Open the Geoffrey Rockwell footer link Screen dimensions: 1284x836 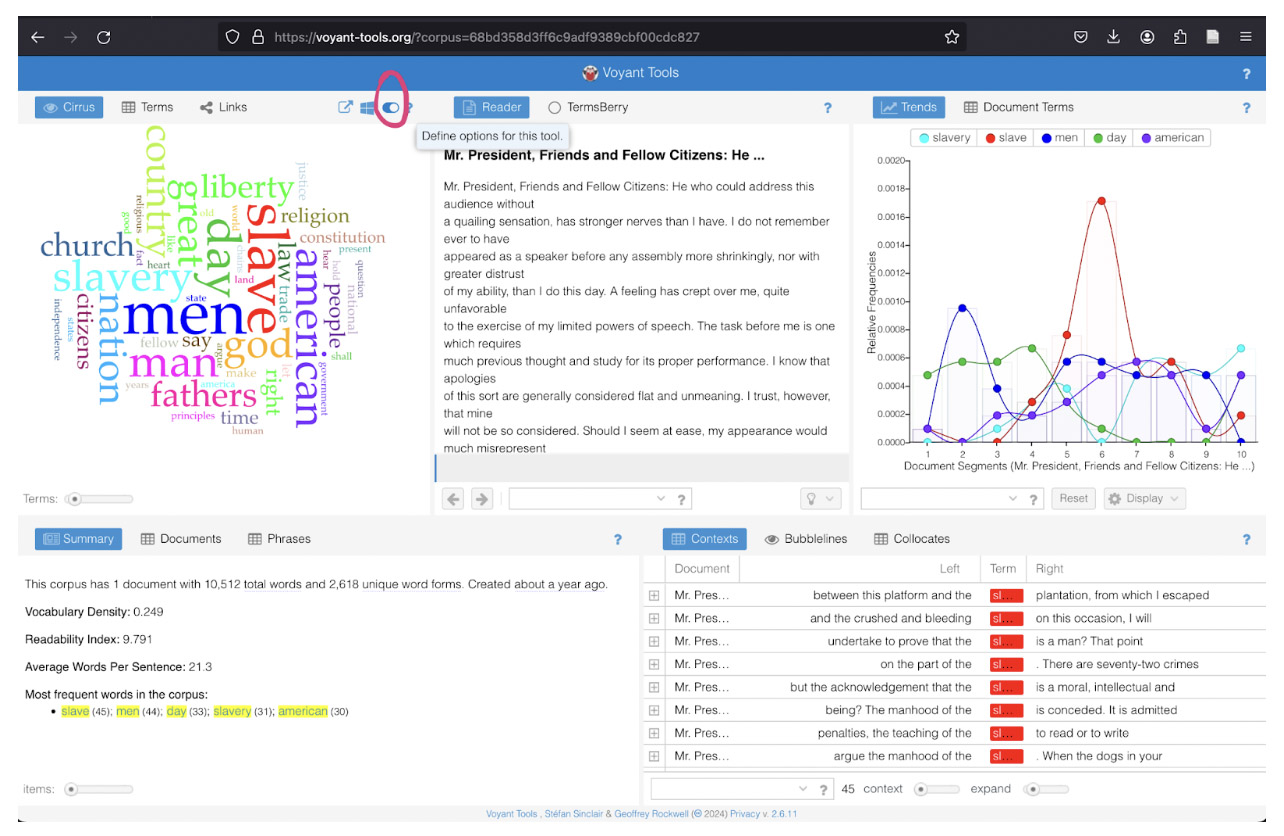(x=650, y=814)
